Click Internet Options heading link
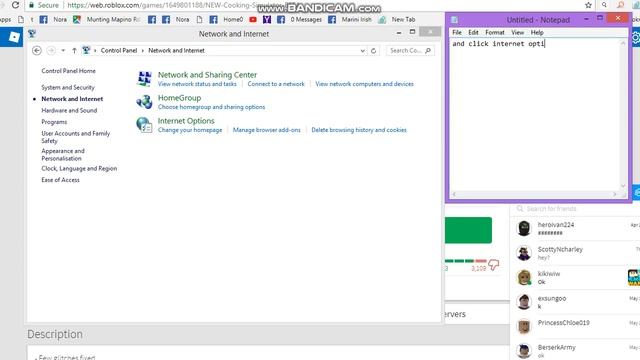640x360 pixels. 186,121
